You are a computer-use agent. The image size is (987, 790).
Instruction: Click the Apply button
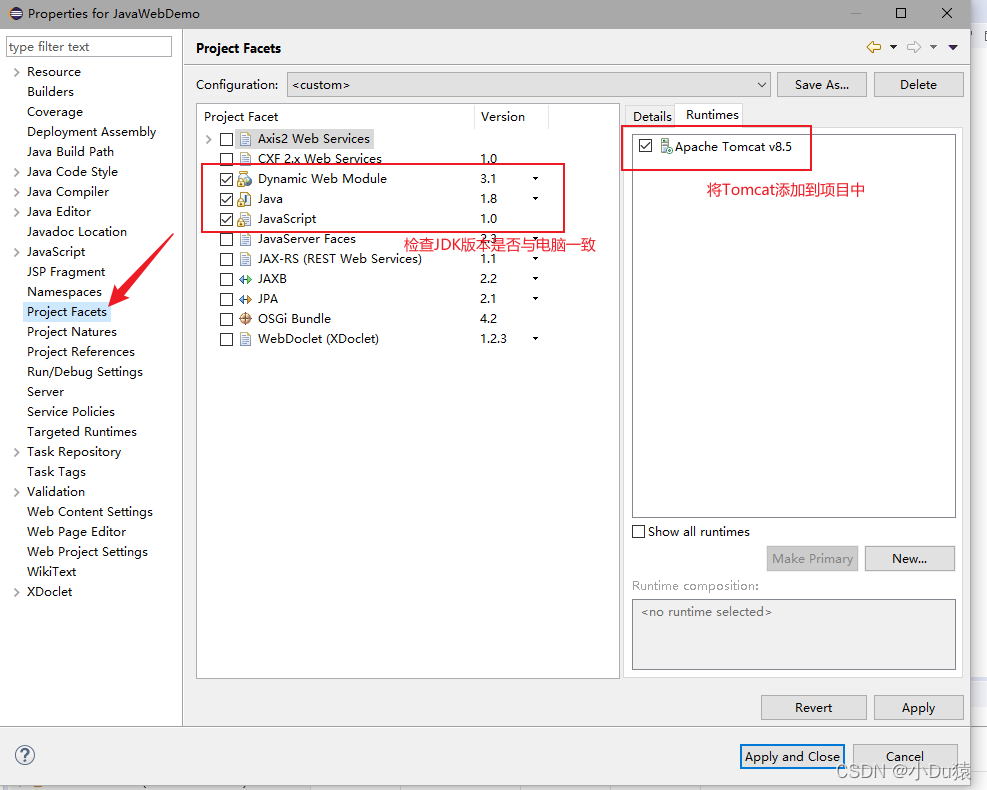click(x=918, y=708)
